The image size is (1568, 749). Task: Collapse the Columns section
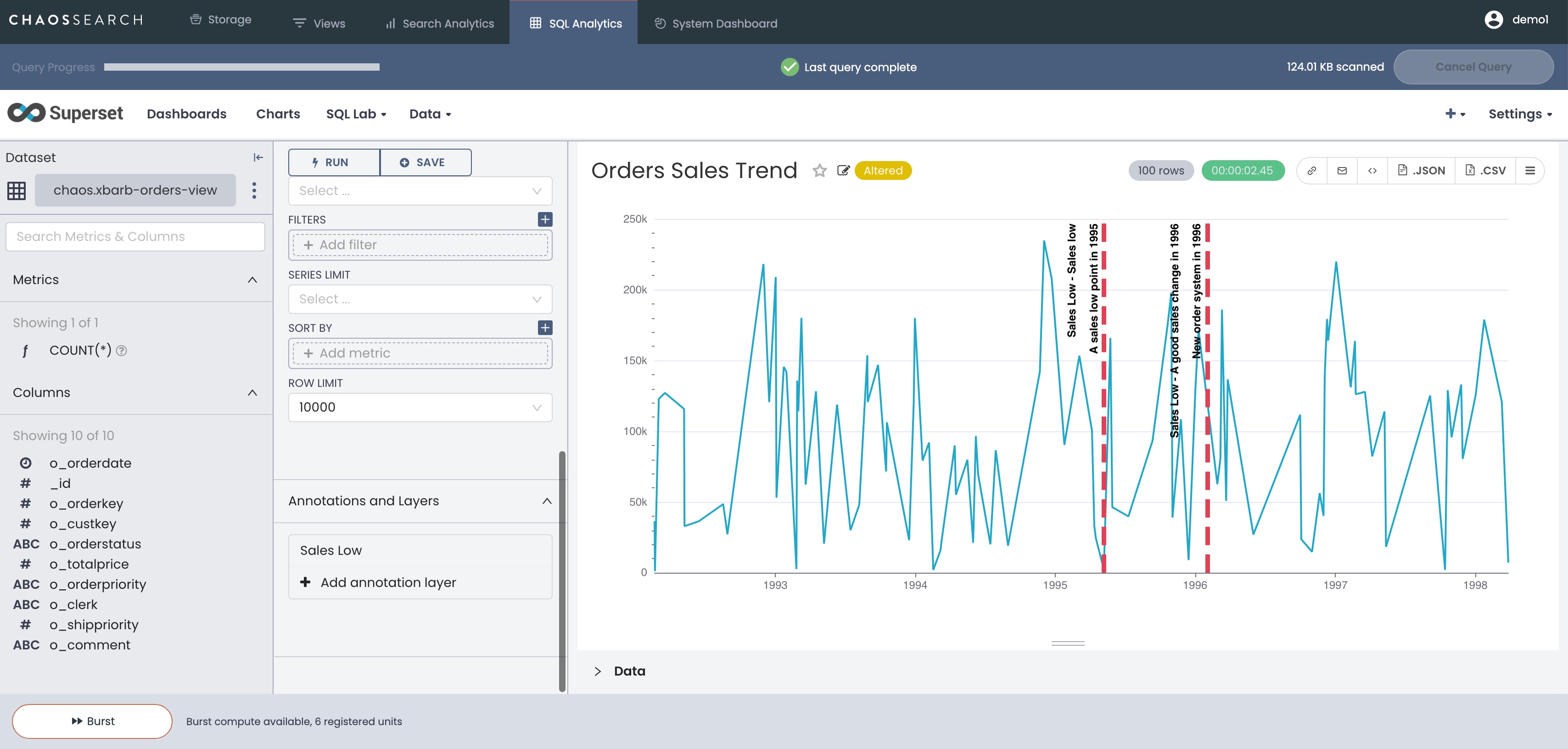click(252, 393)
